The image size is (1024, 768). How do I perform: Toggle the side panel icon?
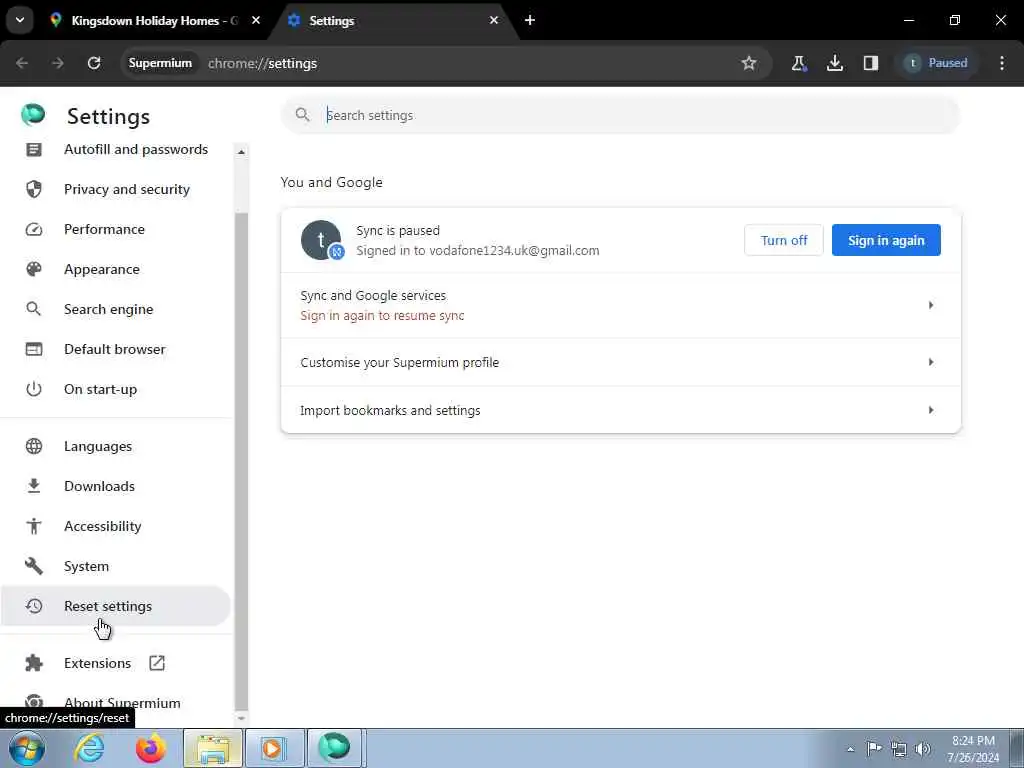pos(871,63)
